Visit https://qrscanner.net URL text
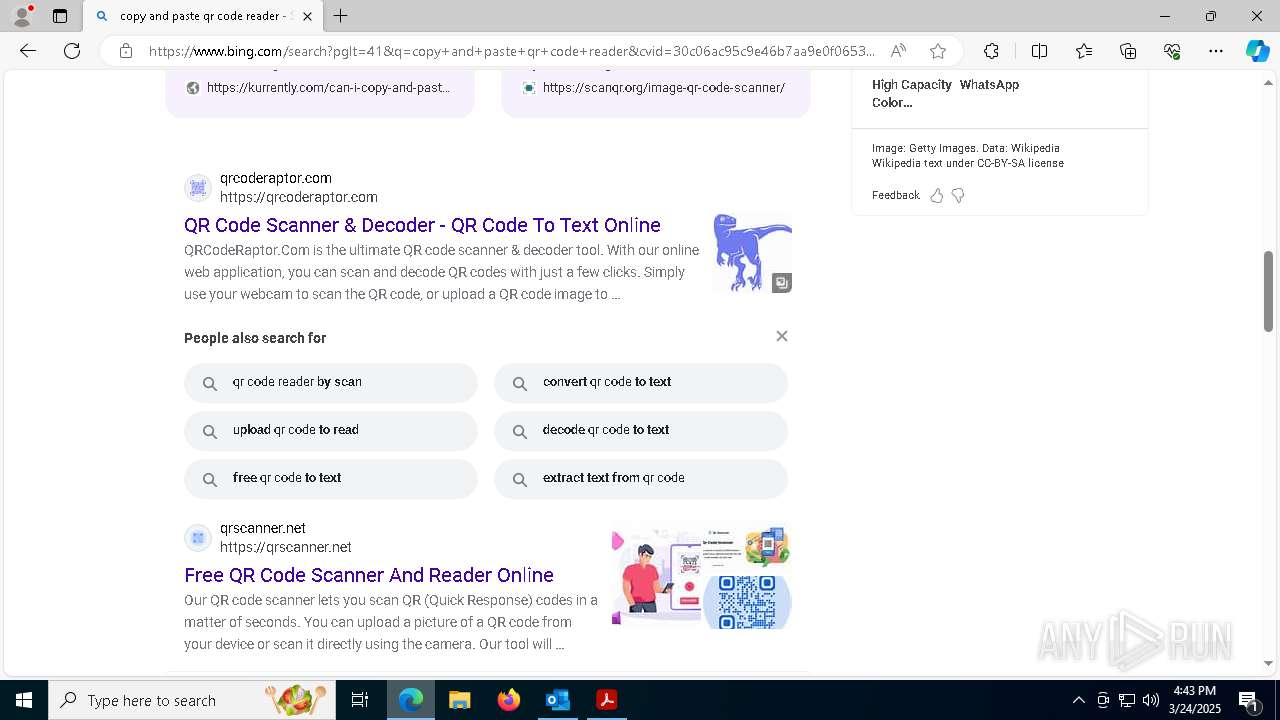This screenshot has height=720, width=1280. 286,547
